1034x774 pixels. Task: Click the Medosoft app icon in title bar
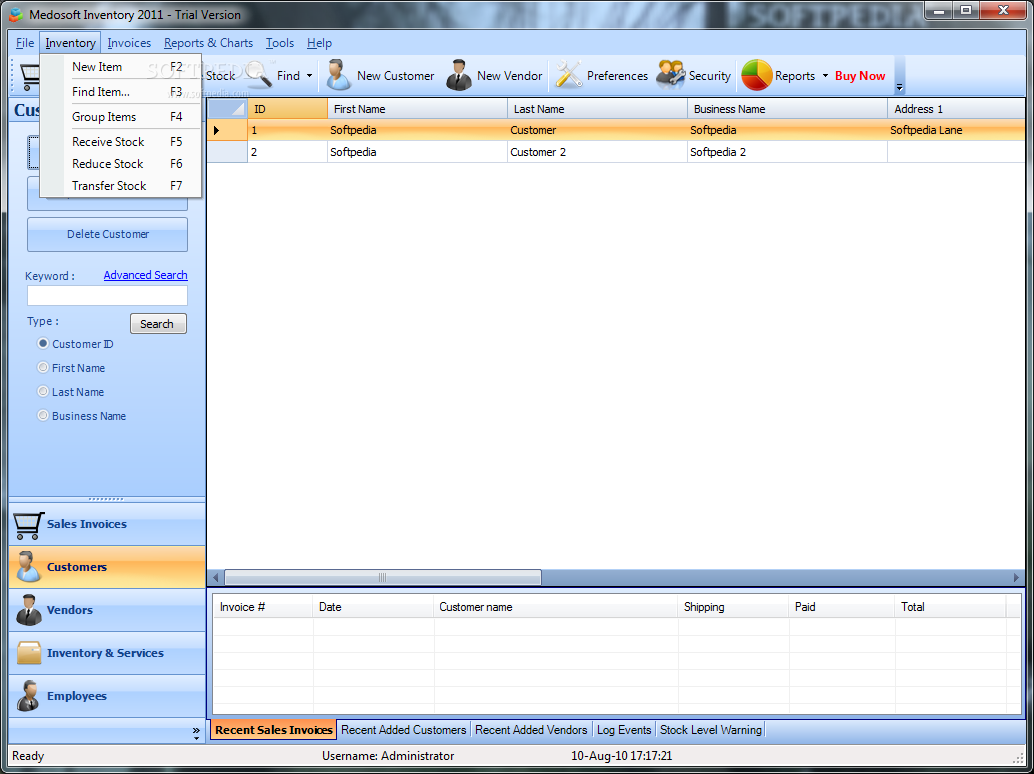16,14
